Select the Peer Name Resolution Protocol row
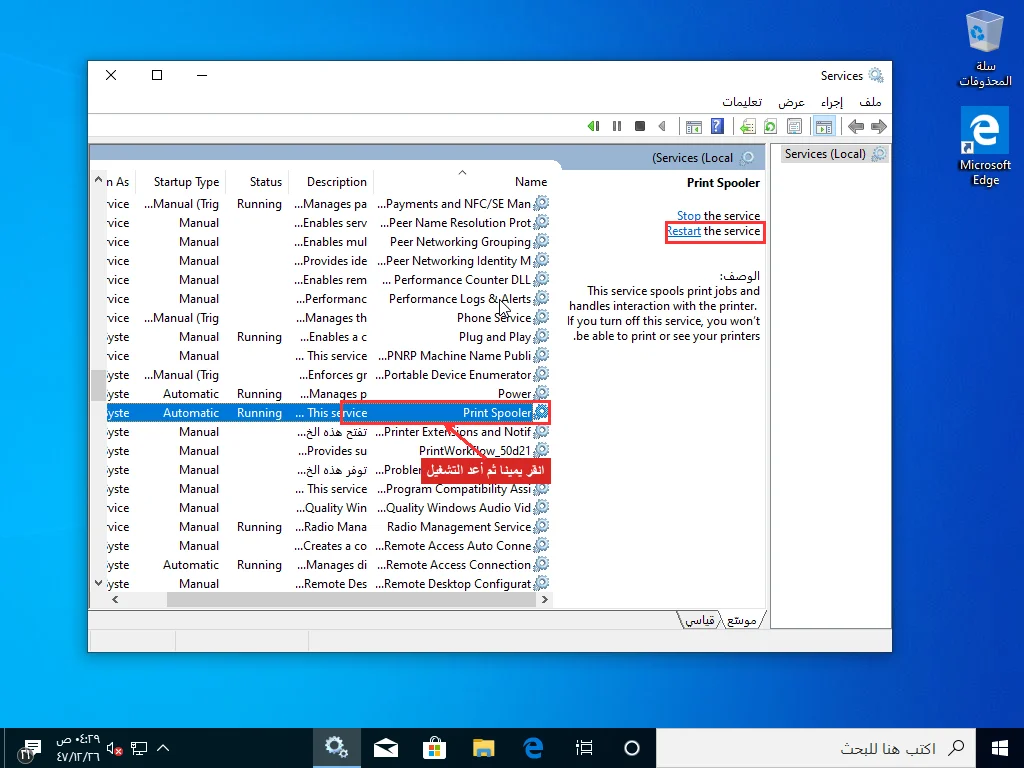The height and width of the screenshot is (768, 1024). pos(328,223)
